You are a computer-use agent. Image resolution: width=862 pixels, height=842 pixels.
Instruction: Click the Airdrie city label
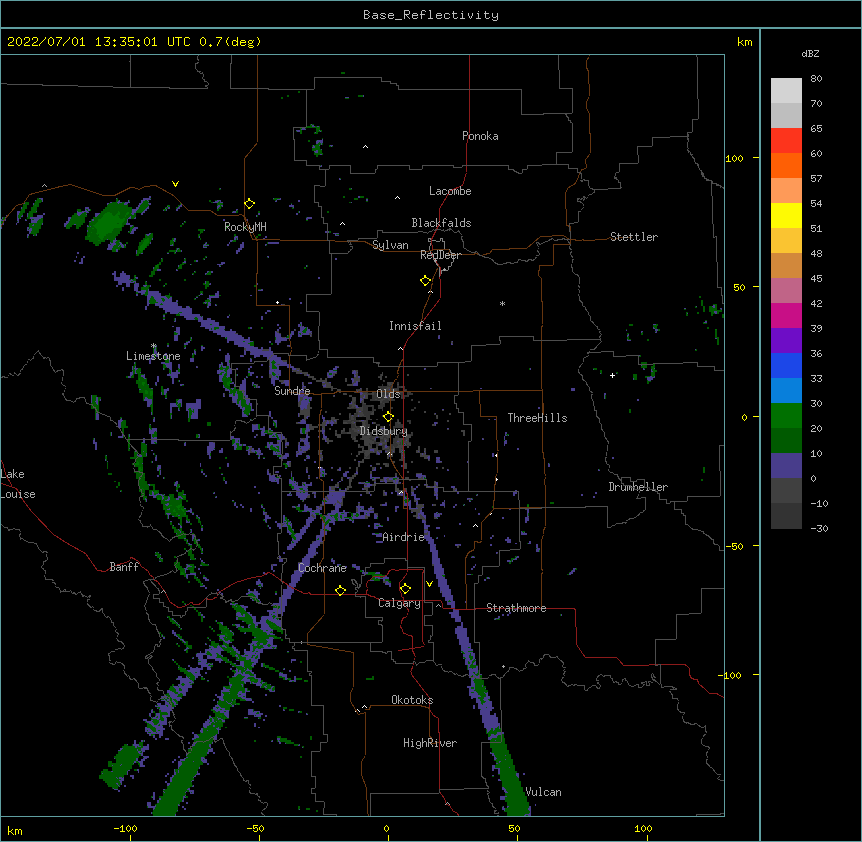(404, 537)
